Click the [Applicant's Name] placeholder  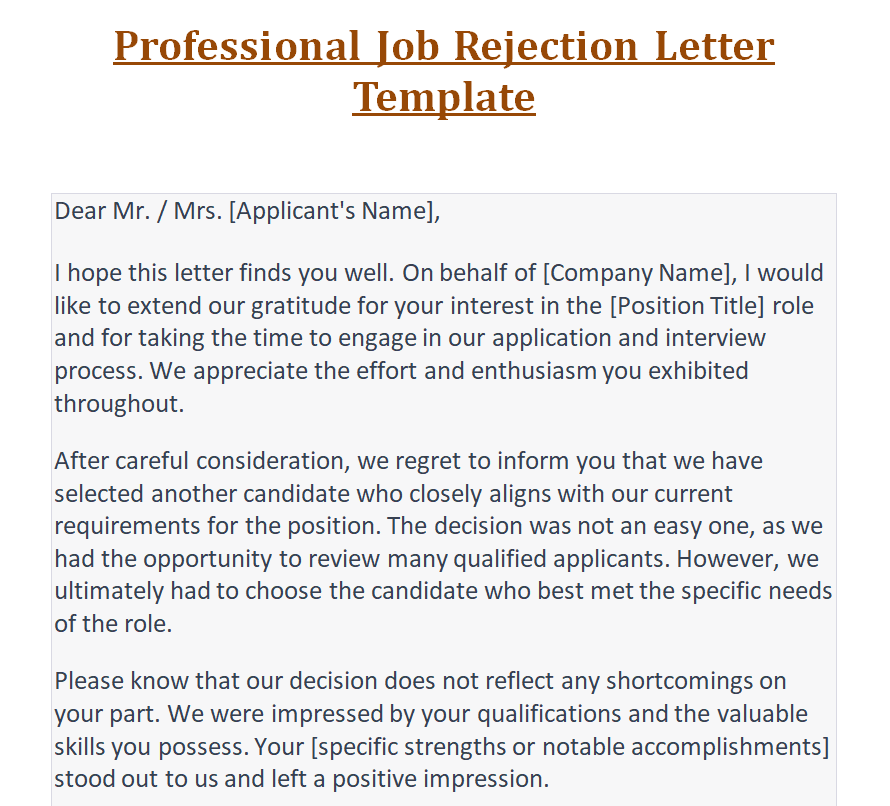click(x=332, y=211)
